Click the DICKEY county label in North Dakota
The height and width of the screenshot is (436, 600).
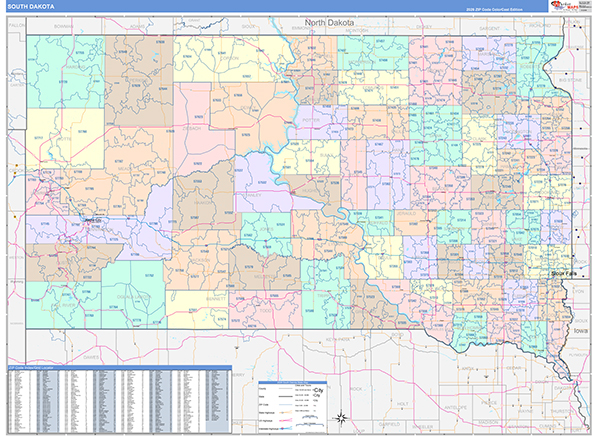pos(424,27)
